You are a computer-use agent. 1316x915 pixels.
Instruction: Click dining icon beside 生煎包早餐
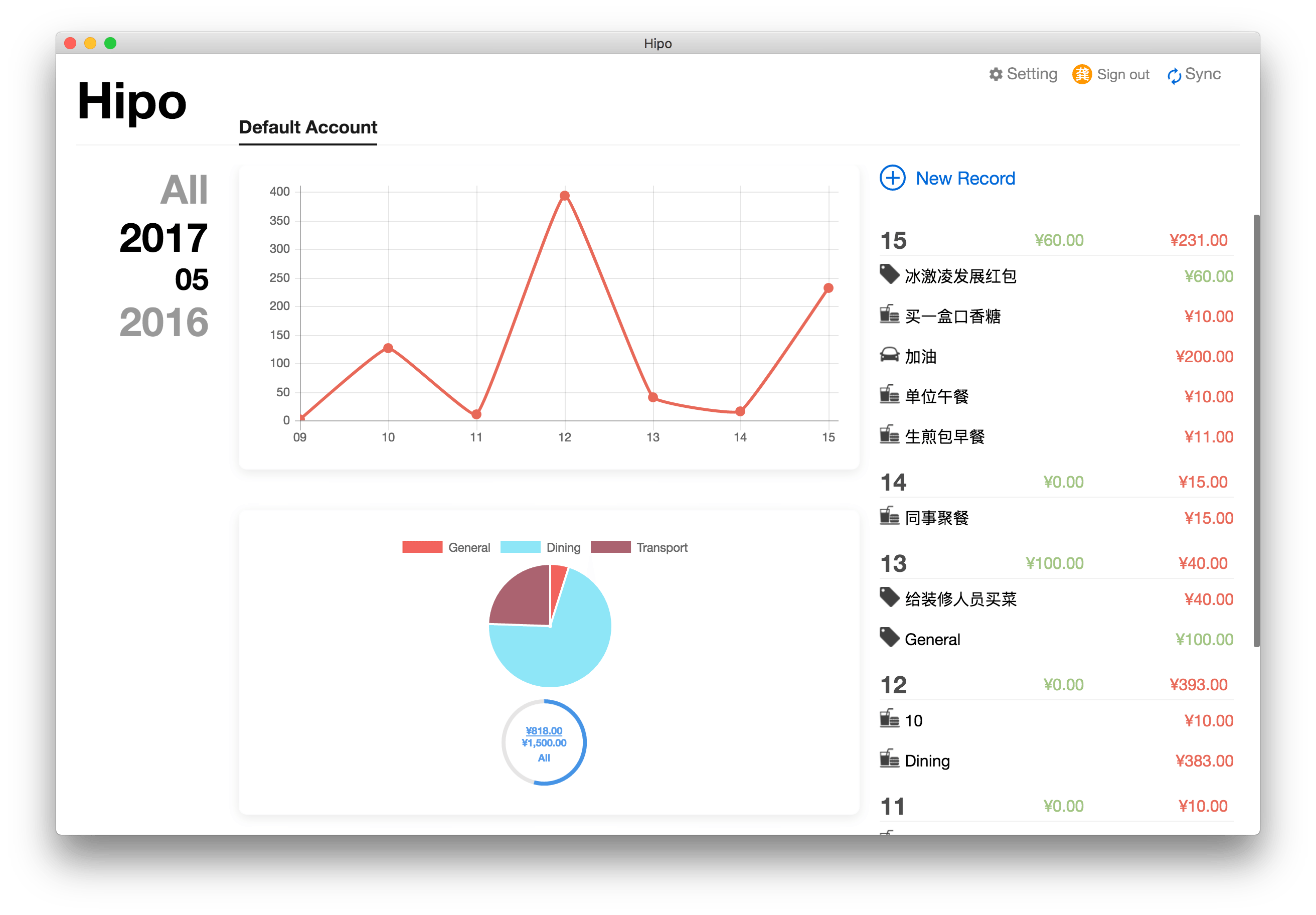point(889,434)
